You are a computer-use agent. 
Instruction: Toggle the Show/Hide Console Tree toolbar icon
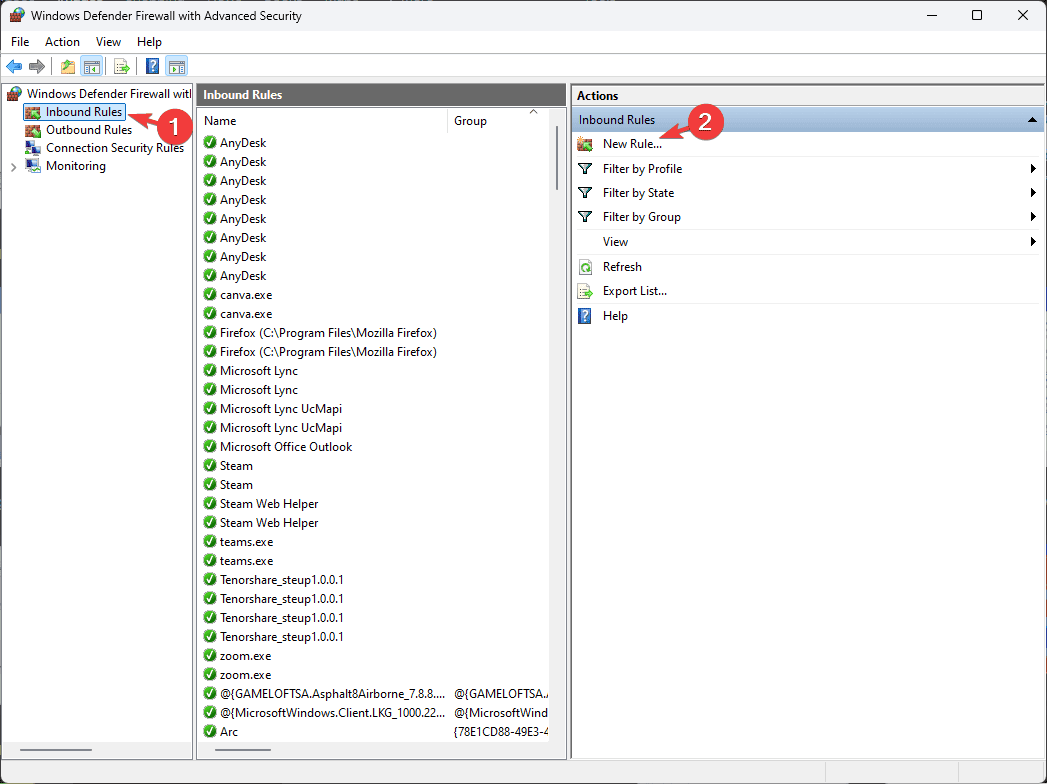pyautogui.click(x=91, y=66)
